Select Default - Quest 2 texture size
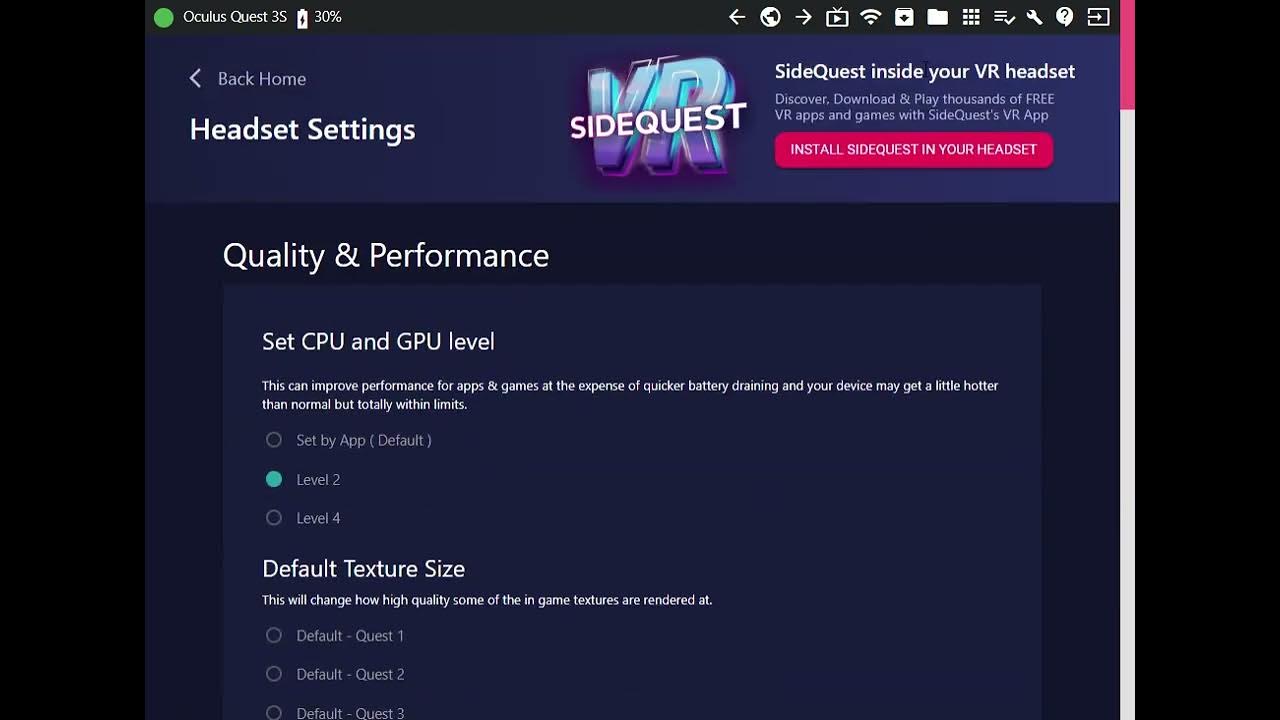Viewport: 1280px width, 720px height. (x=274, y=674)
